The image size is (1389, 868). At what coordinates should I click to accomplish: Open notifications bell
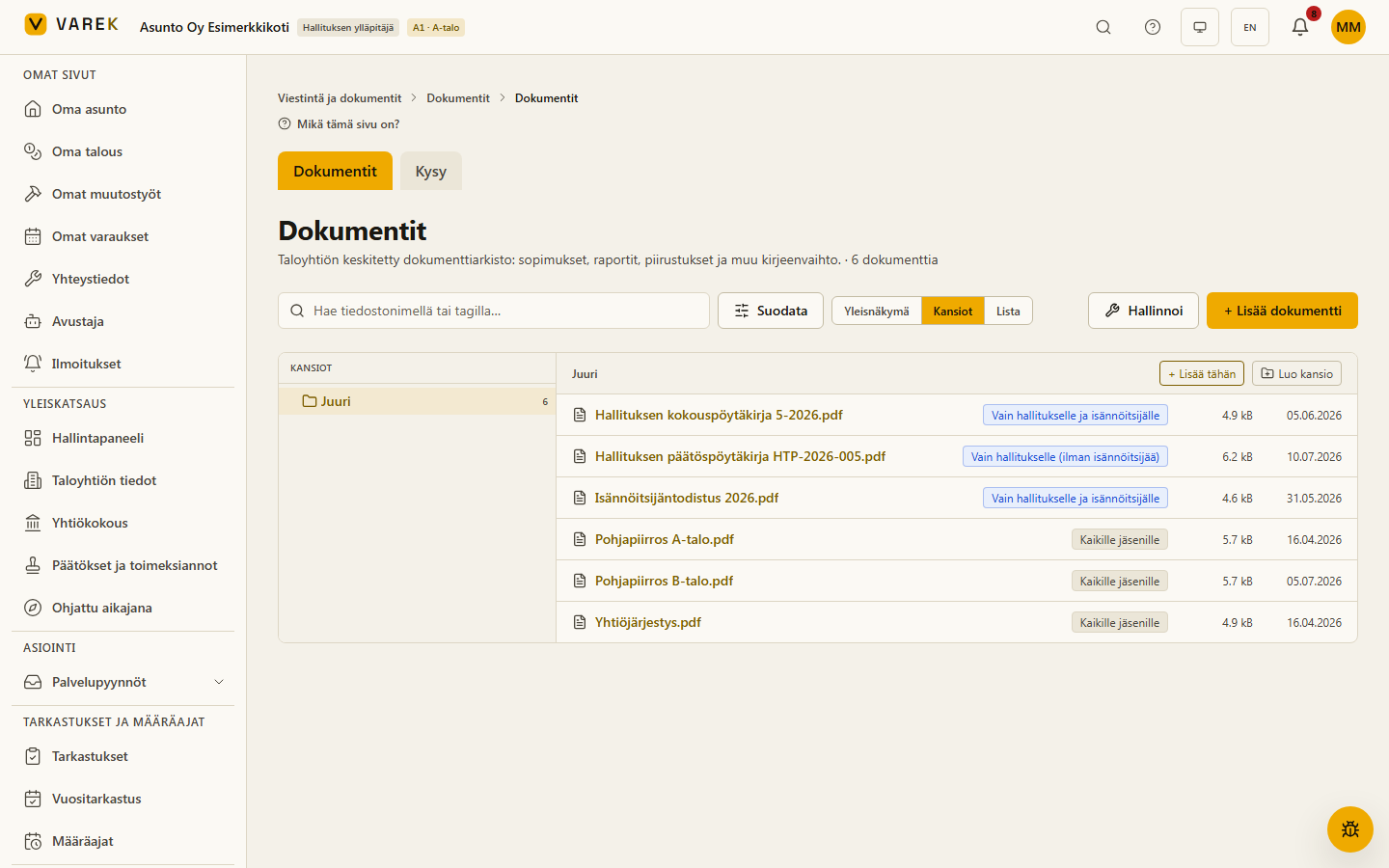click(1300, 27)
